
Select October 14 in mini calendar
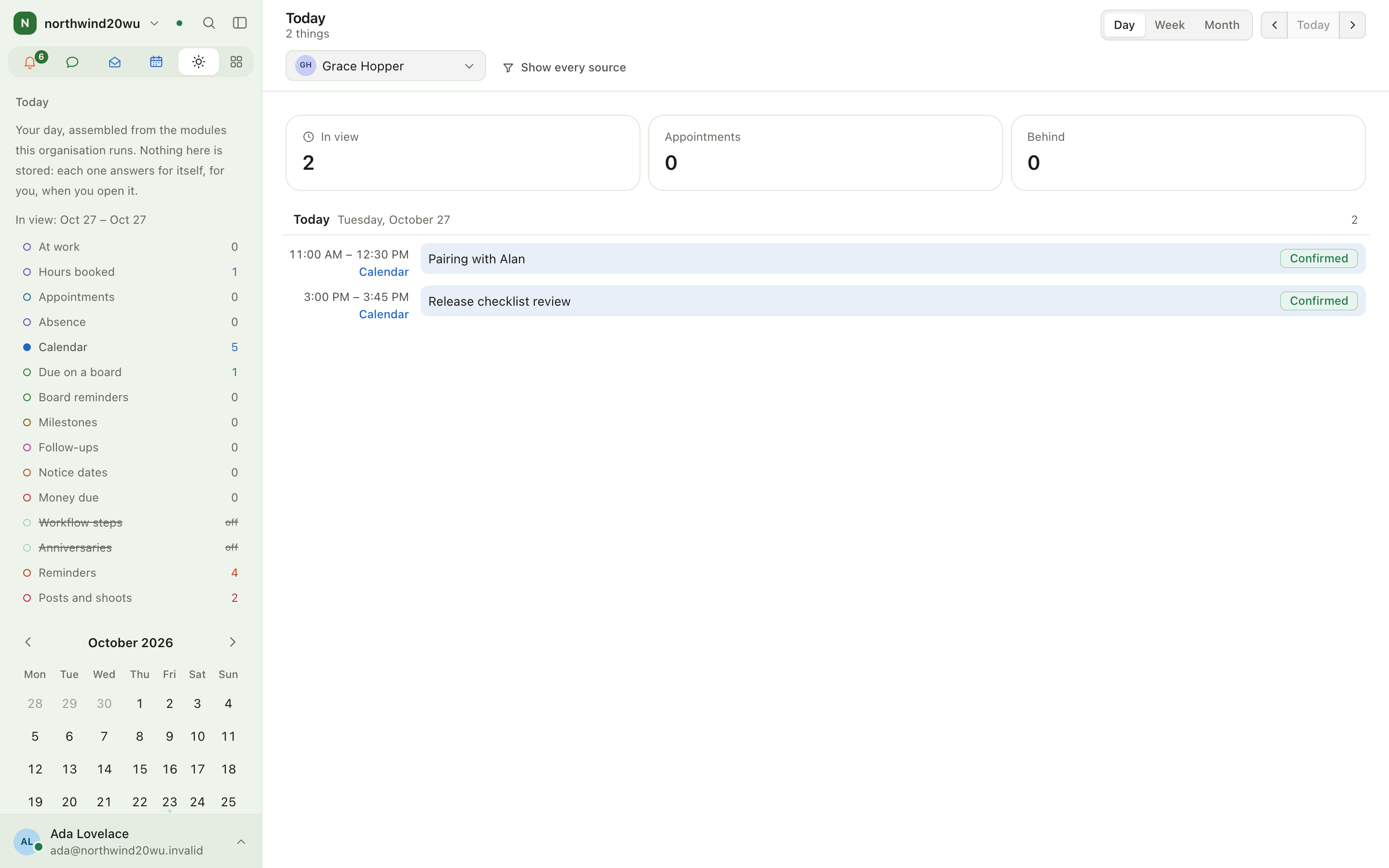pos(104,769)
